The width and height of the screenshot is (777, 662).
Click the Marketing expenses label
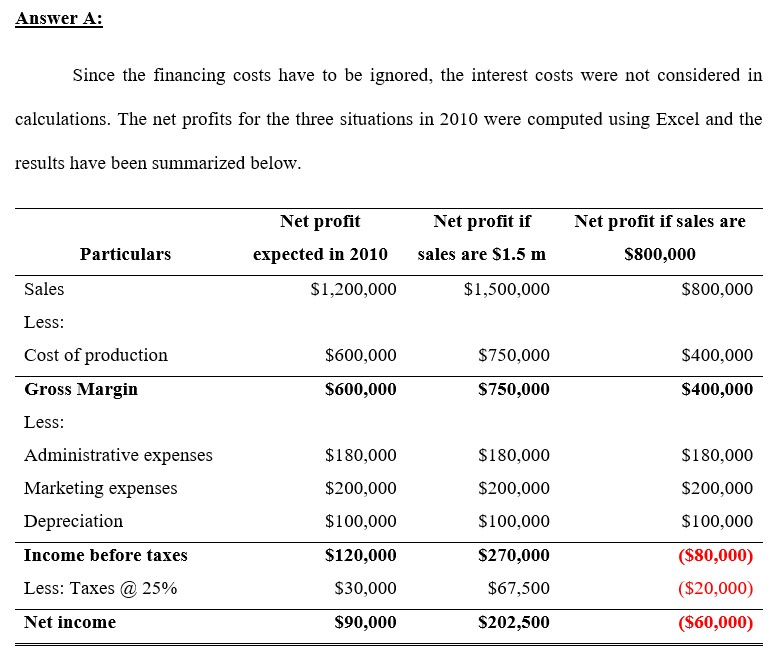[101, 489]
